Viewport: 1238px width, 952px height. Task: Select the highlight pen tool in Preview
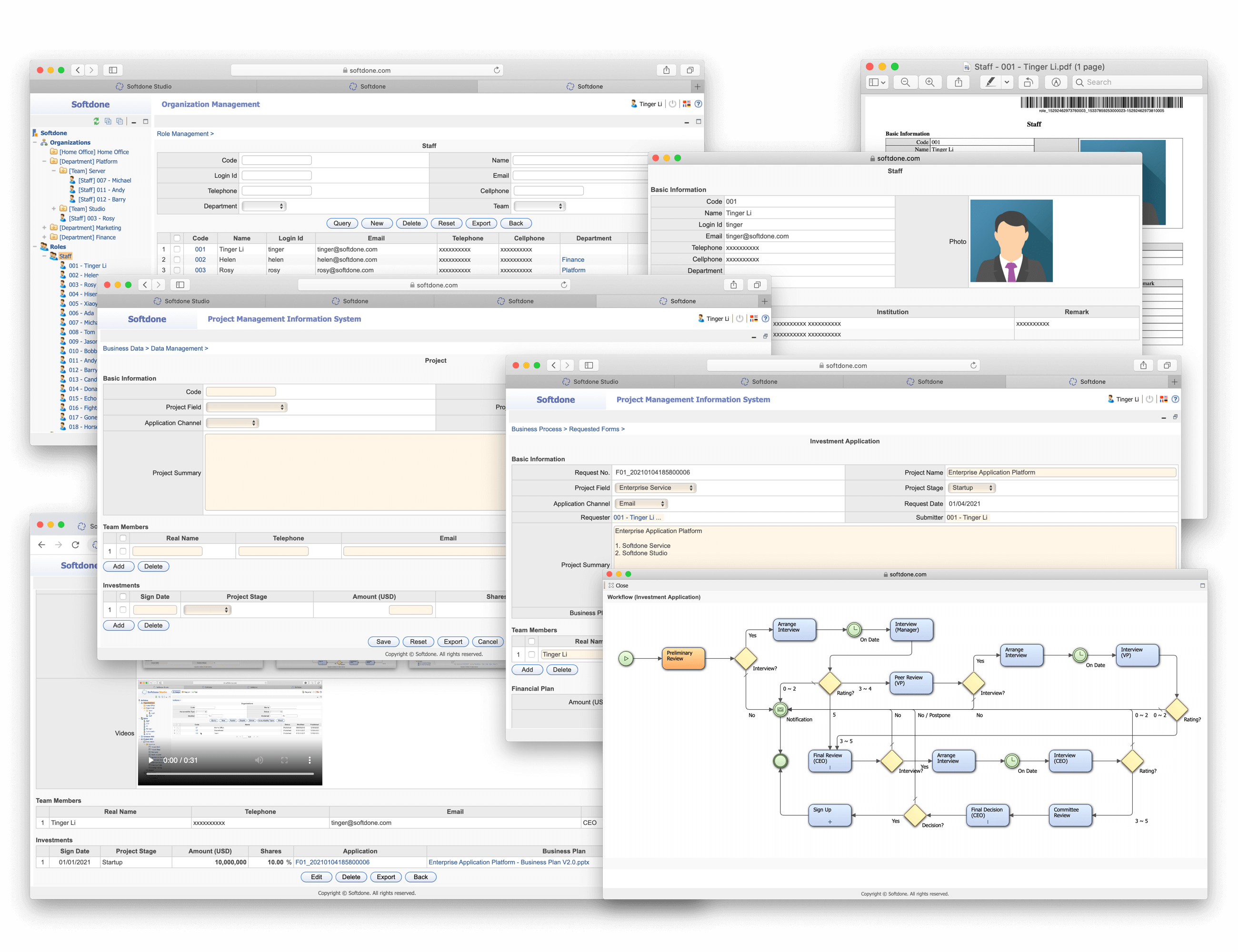(x=990, y=82)
